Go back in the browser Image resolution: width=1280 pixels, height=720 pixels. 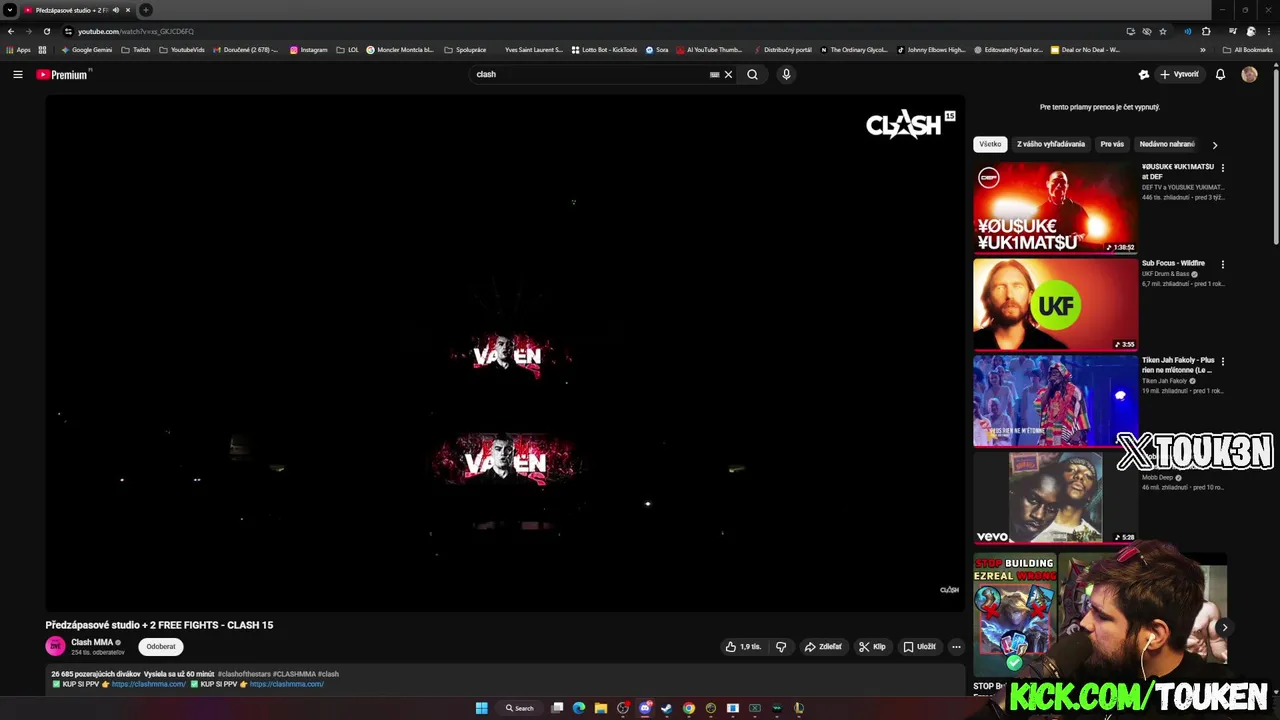(x=11, y=31)
